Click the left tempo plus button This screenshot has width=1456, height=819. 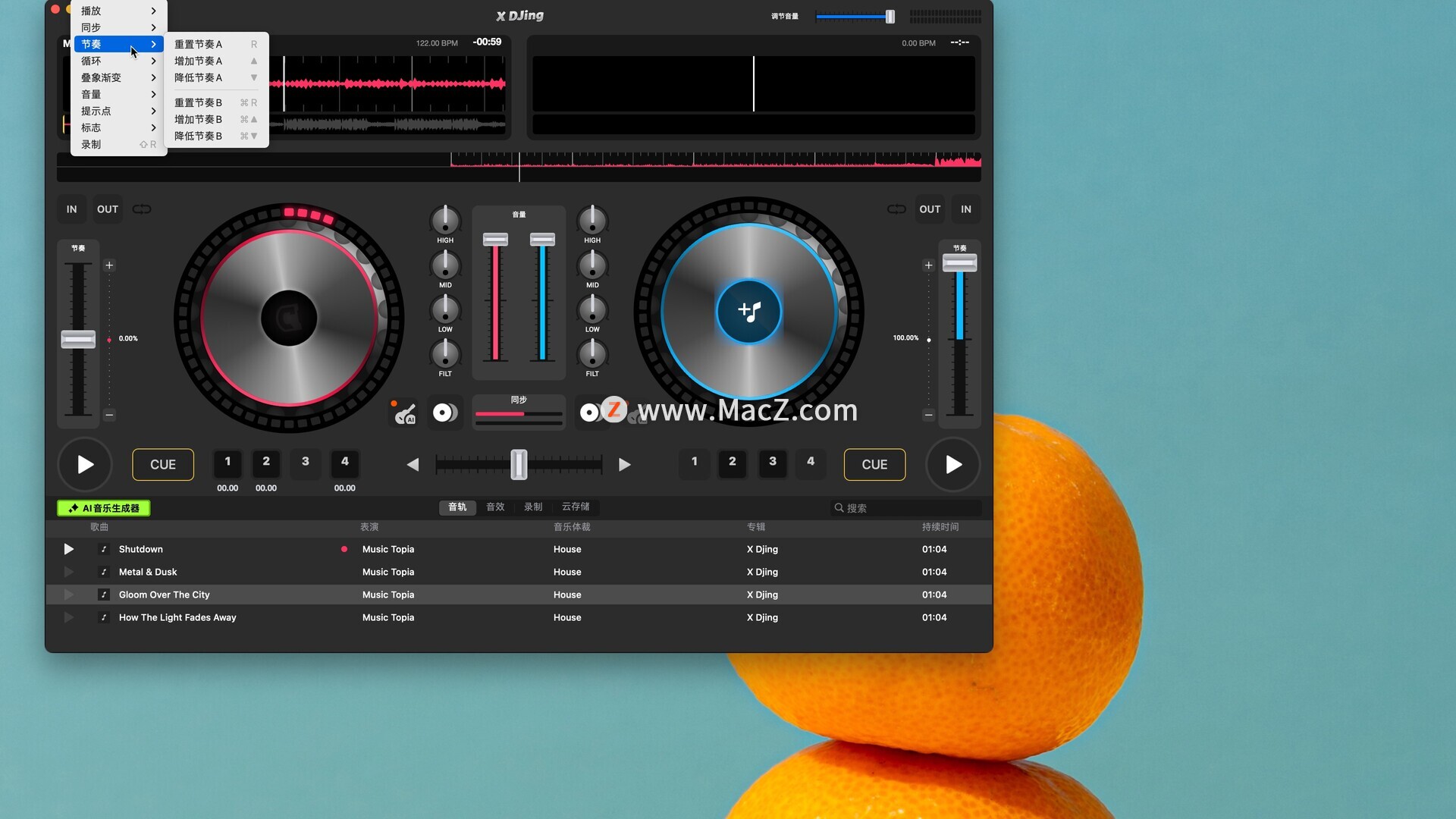(x=109, y=265)
